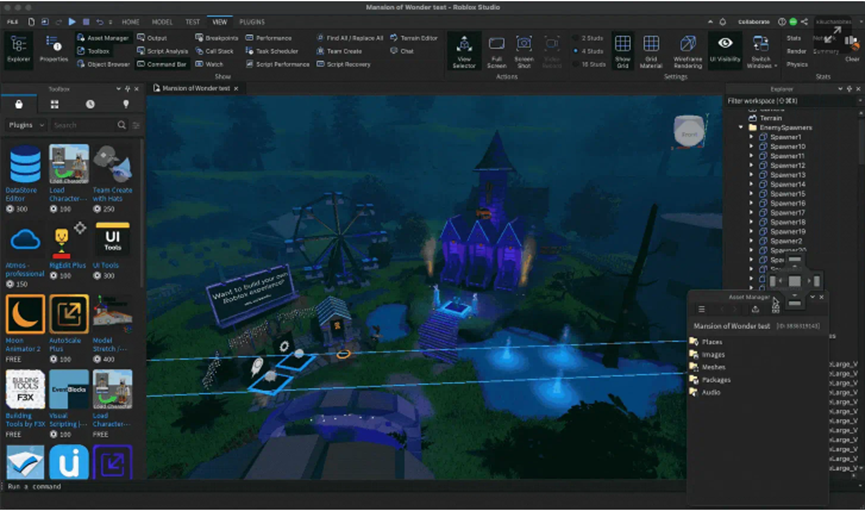Screen dimensions: 865x511
Task: Click the Collaborate button
Action: coord(754,22)
